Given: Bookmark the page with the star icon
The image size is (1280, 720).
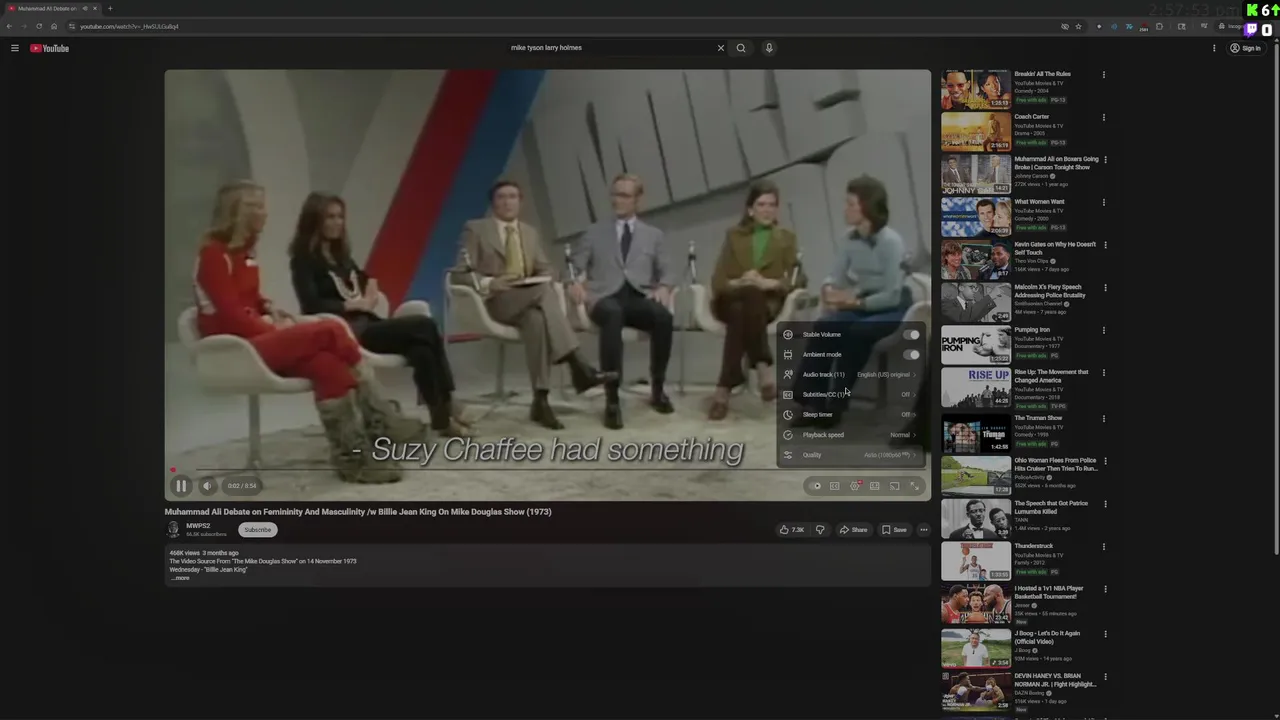Looking at the screenshot, I should tap(1078, 26).
